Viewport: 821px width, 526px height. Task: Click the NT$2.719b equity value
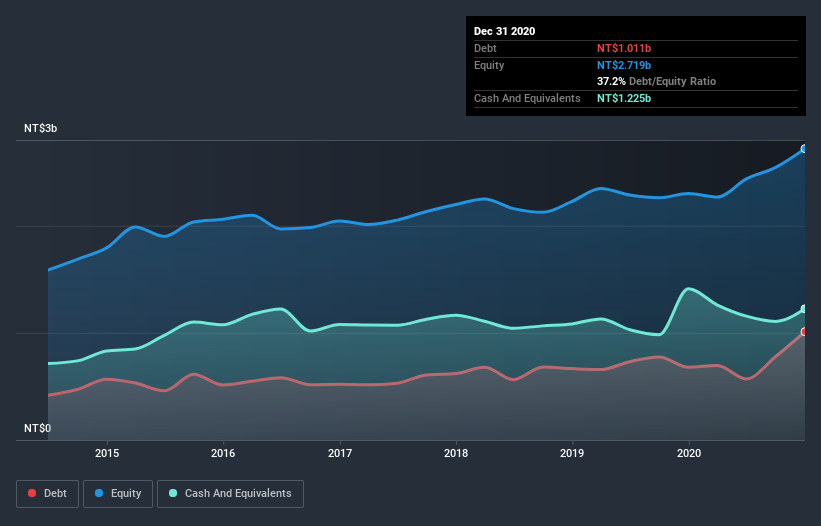point(624,65)
